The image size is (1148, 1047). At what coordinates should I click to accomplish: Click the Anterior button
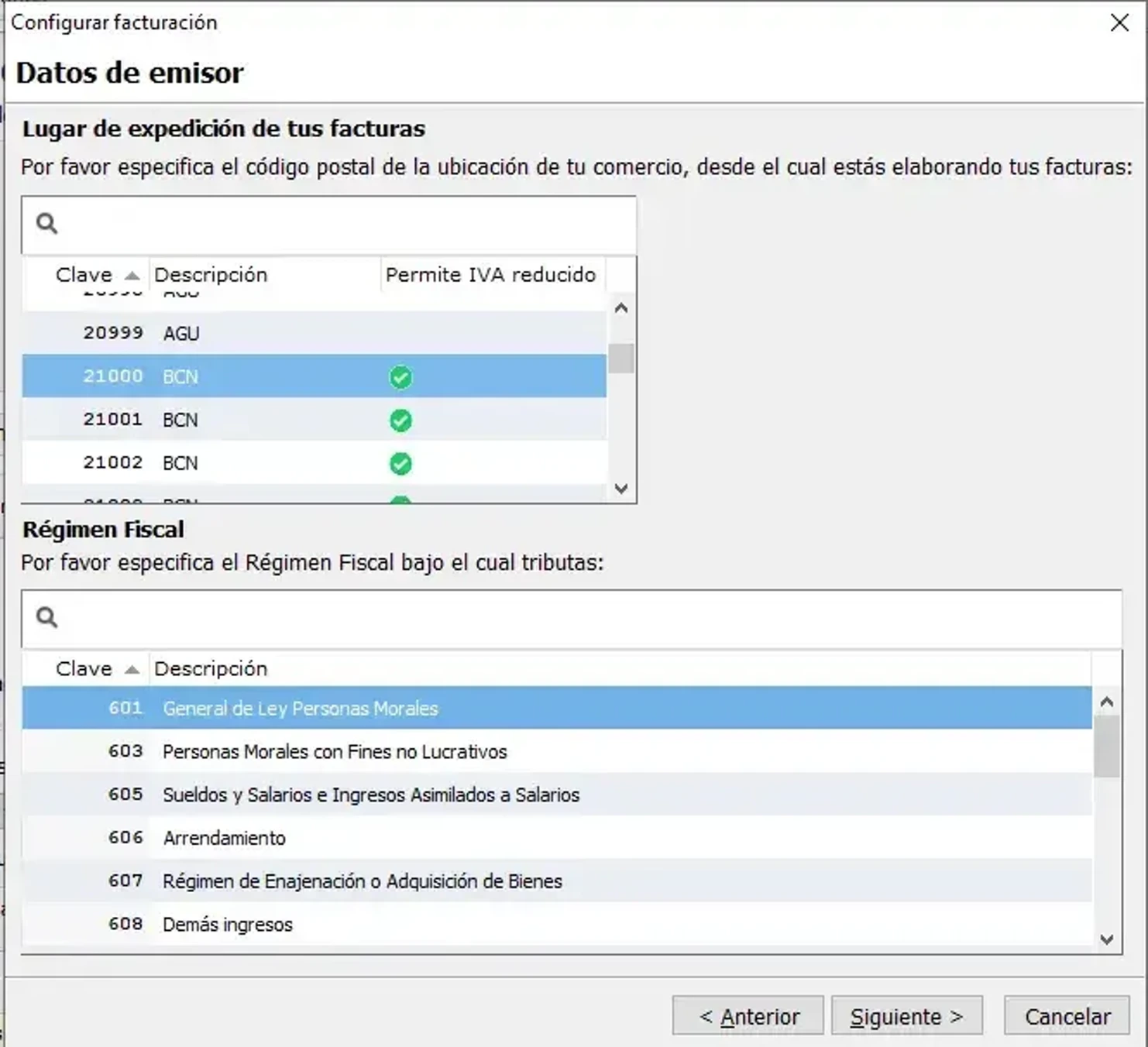click(746, 1015)
